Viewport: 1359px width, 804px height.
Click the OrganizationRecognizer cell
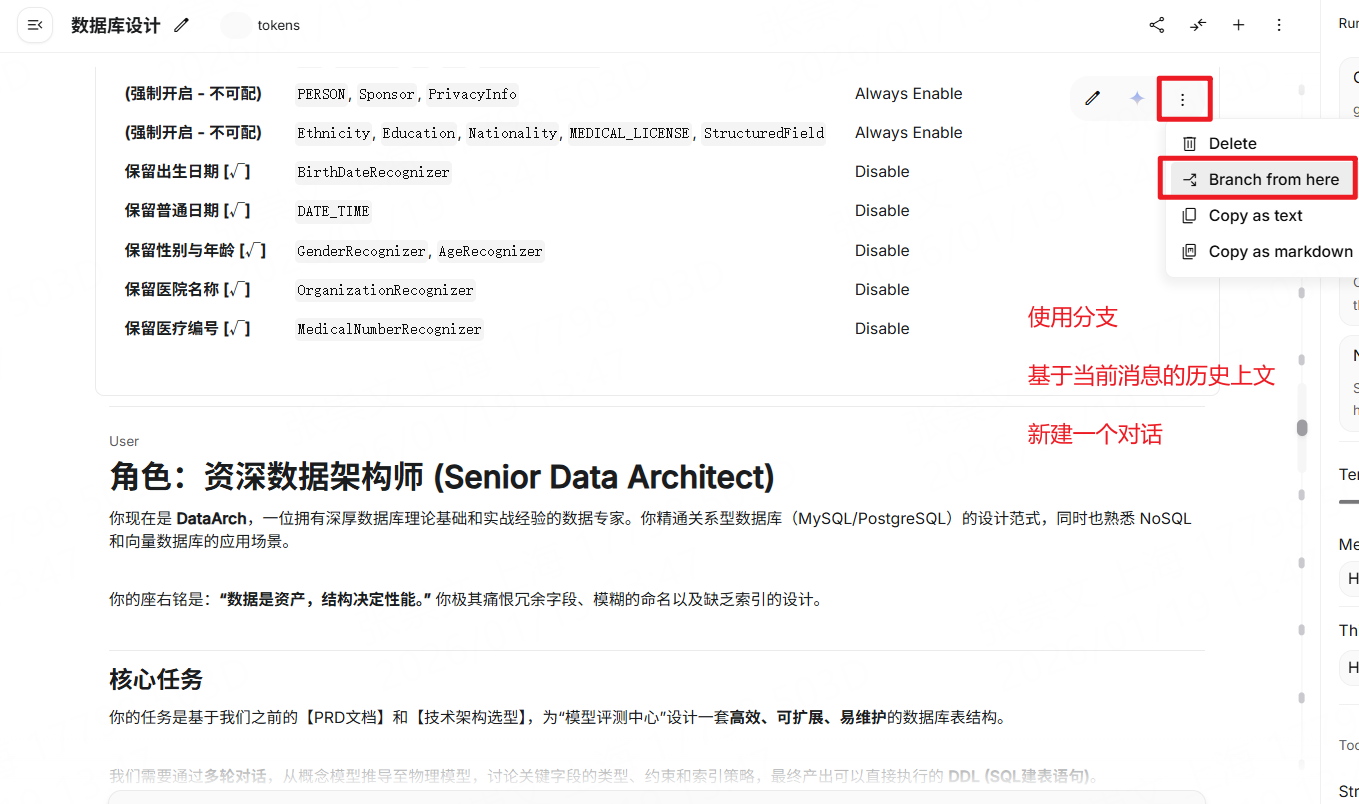[385, 290]
